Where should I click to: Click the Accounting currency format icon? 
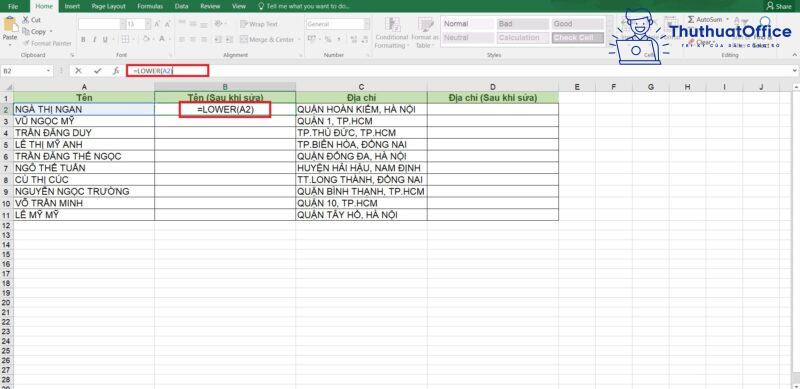tap(311, 39)
